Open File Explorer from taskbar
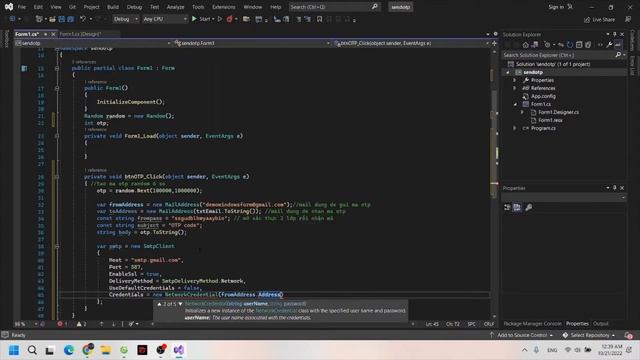Screen dimensions: 640x360 [105, 350]
